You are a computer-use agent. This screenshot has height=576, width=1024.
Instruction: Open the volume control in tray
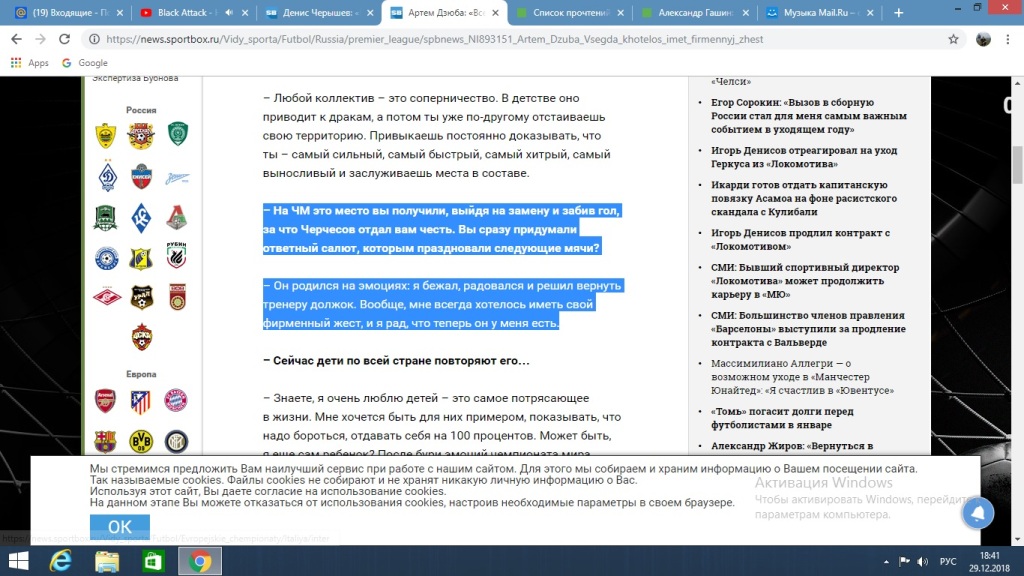click(x=922, y=562)
